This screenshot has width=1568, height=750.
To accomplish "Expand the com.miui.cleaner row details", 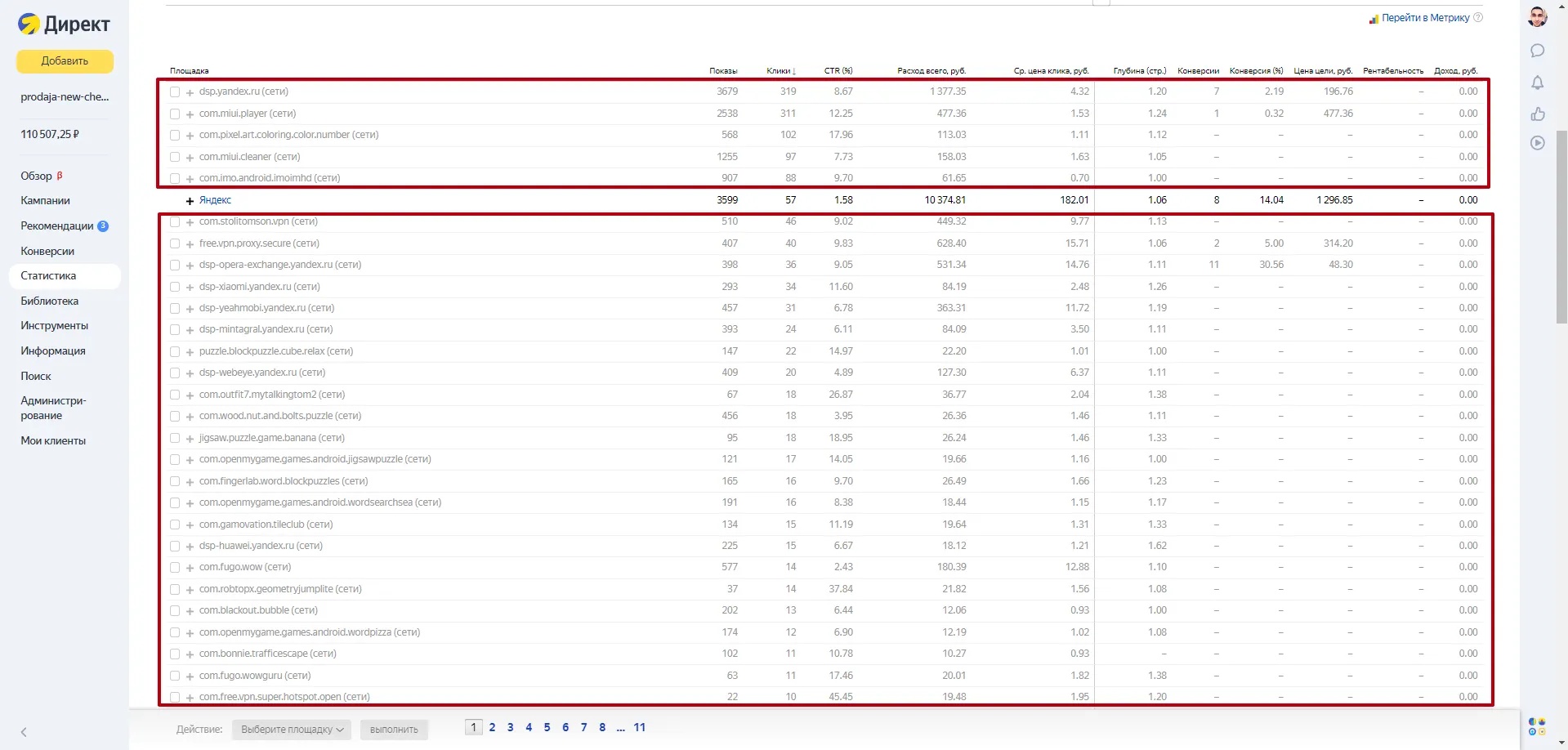I will click(190, 158).
